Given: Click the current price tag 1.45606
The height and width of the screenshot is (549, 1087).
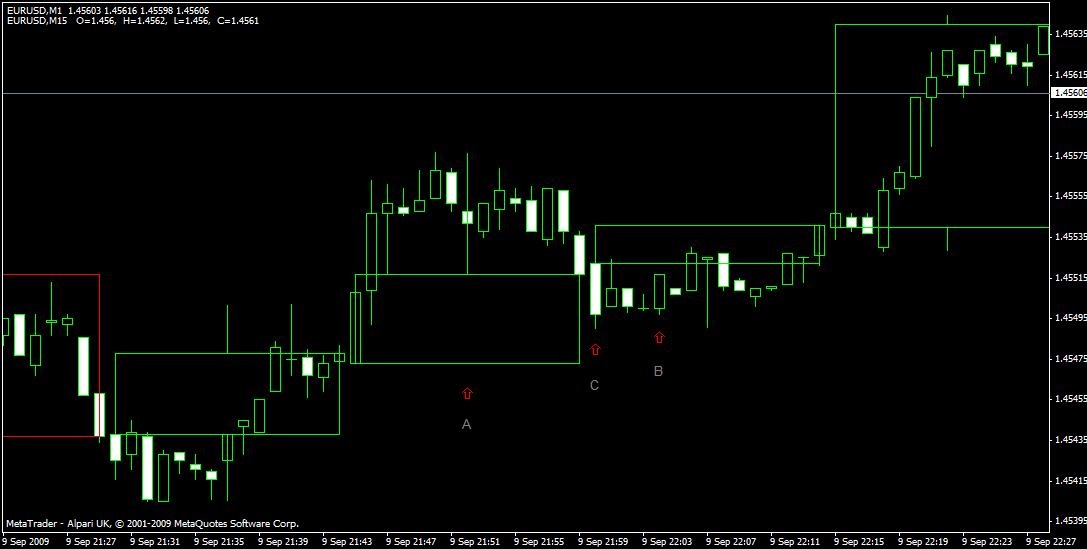Looking at the screenshot, I should coord(1069,93).
